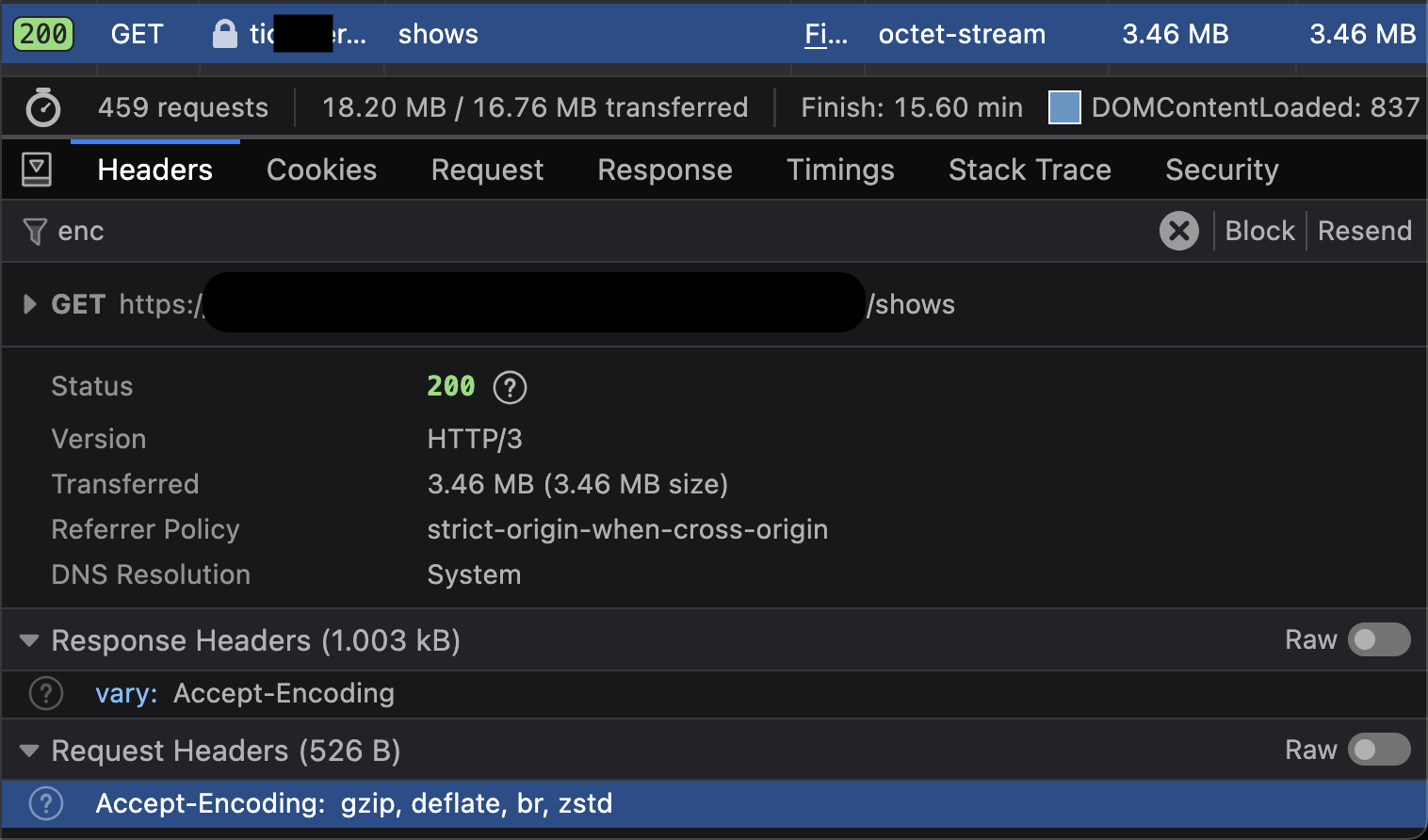Viewport: 1428px width, 840px height.
Task: Click the toggle details pane icon
Action: click(37, 170)
